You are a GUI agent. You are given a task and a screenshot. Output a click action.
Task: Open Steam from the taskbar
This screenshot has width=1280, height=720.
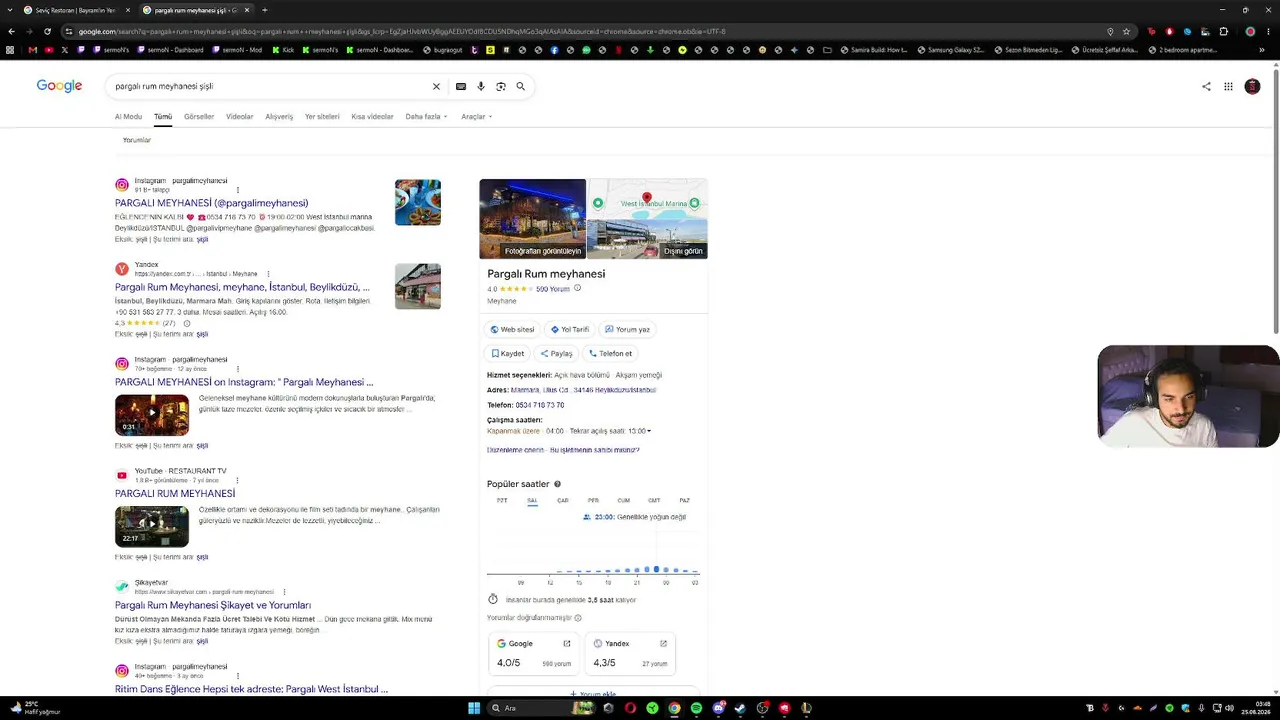[740, 708]
